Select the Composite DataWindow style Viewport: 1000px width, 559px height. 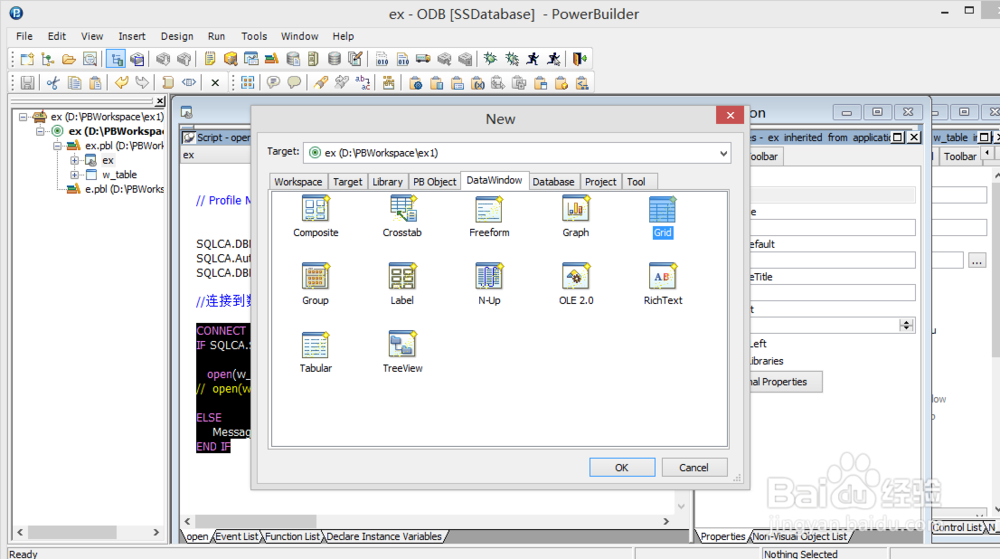(316, 217)
